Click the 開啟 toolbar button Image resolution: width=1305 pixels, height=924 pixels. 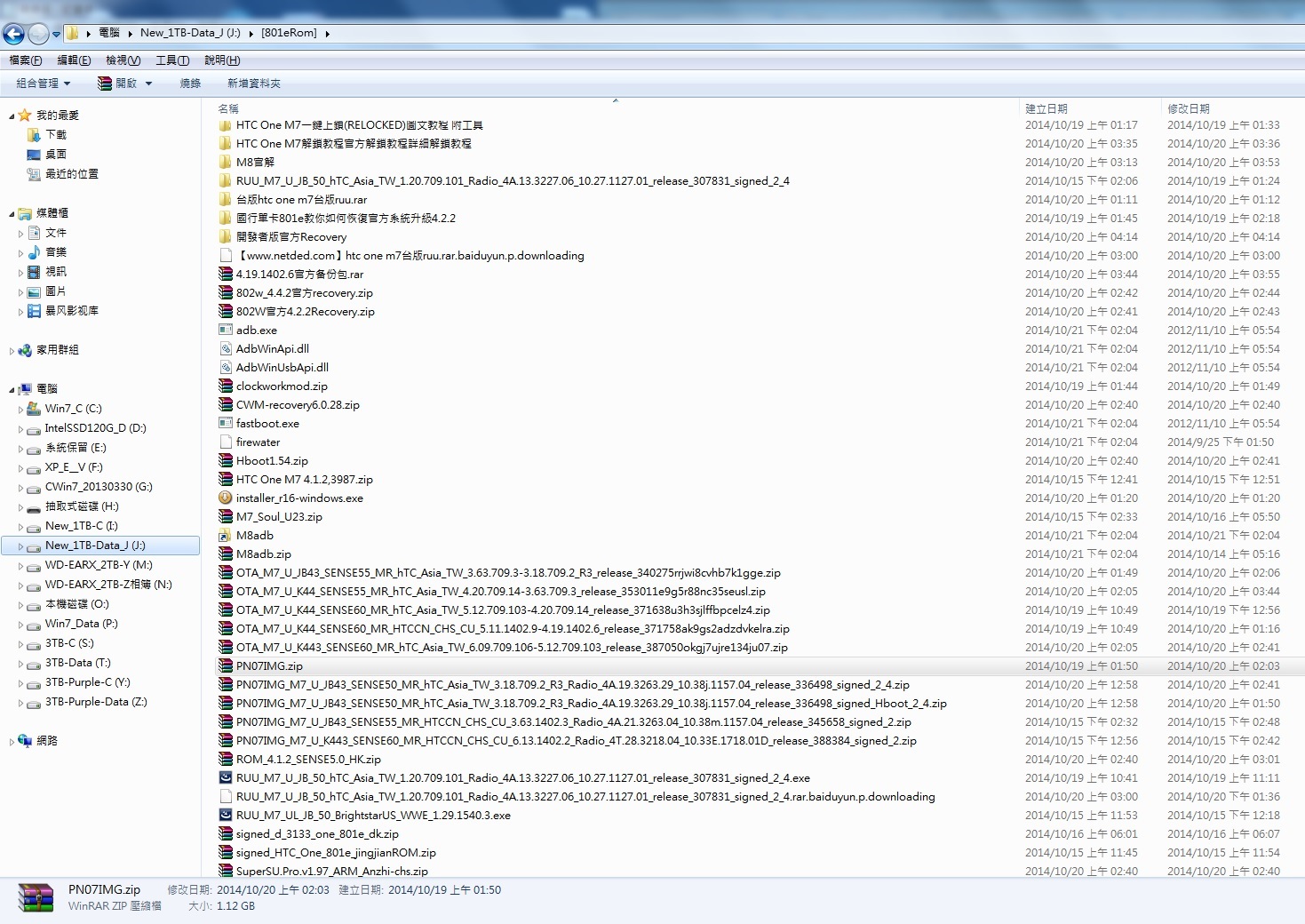[x=117, y=84]
